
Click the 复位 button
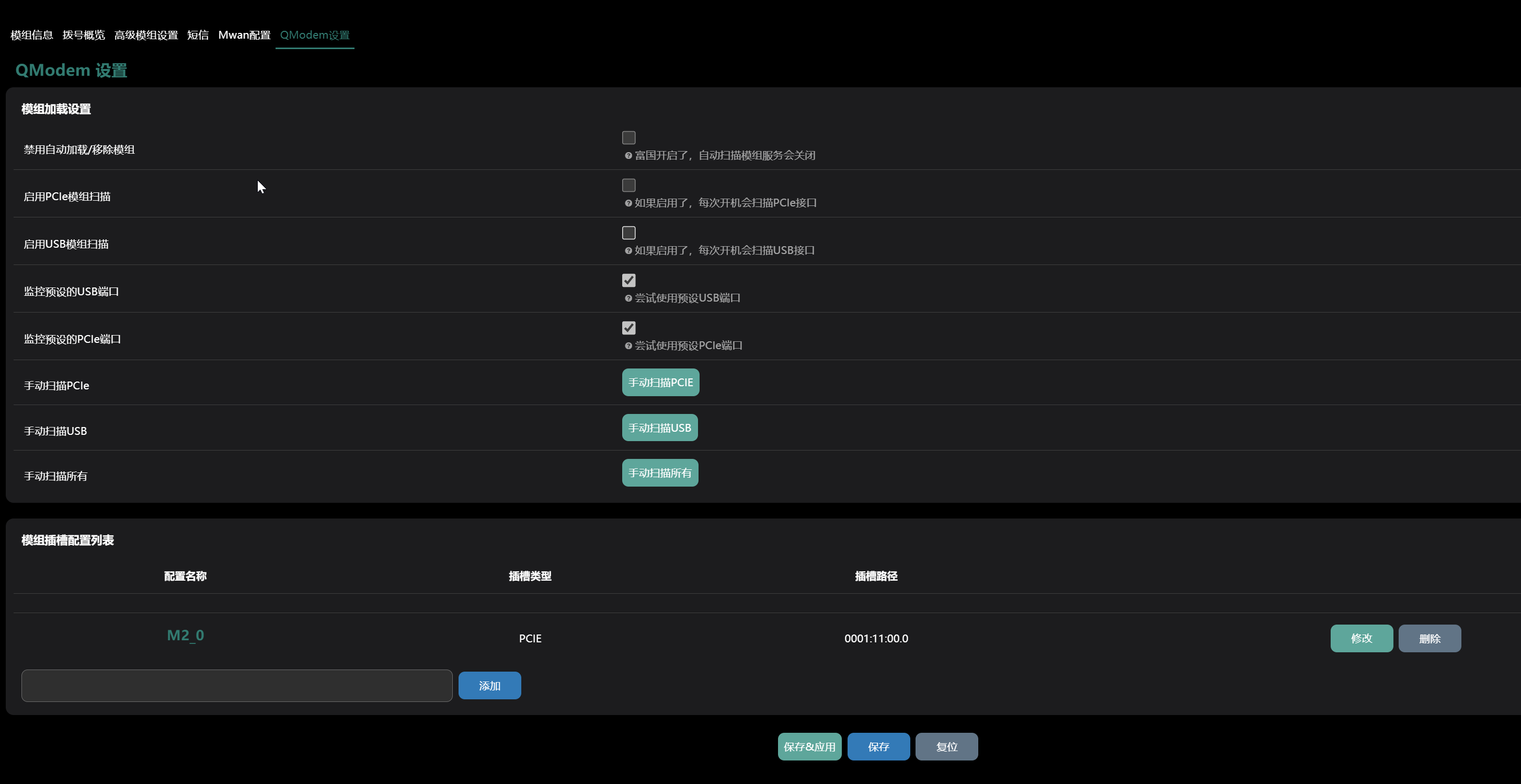[x=946, y=747]
